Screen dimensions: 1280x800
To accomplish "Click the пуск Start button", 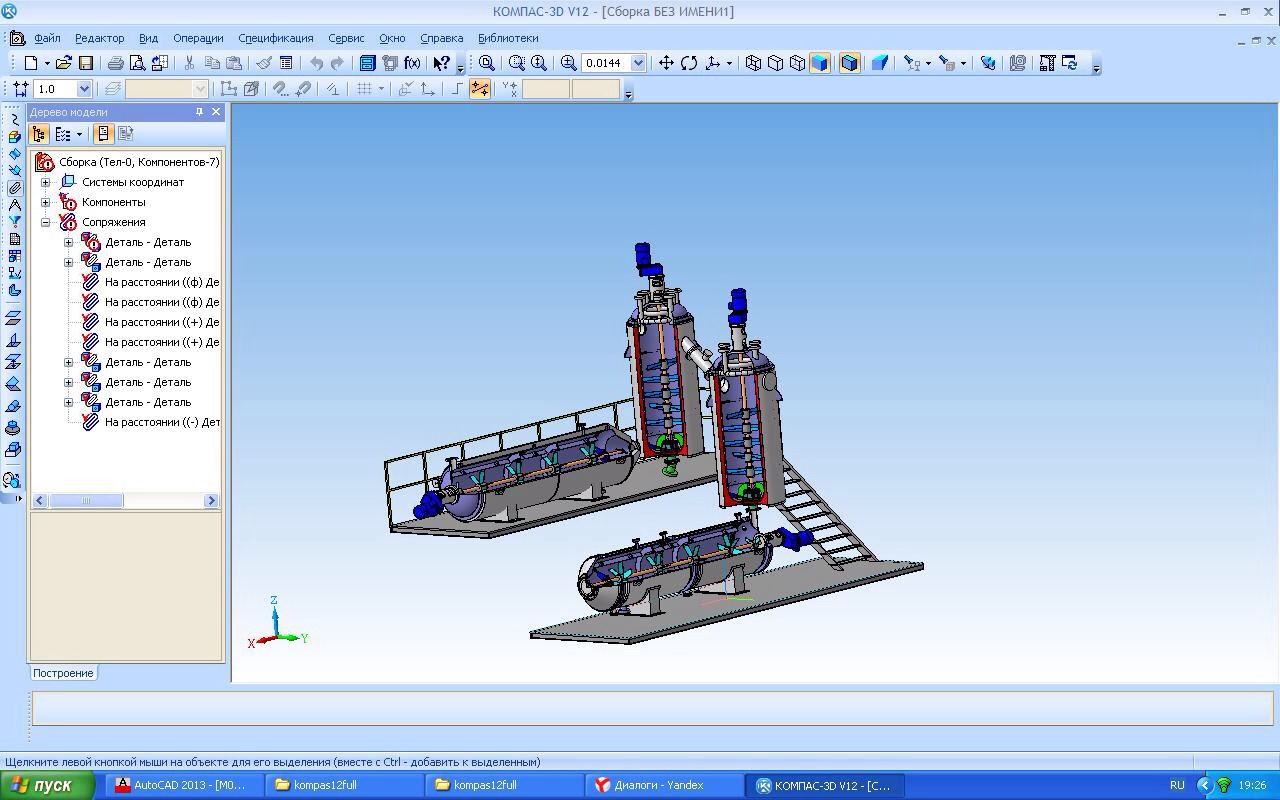I will (x=47, y=785).
